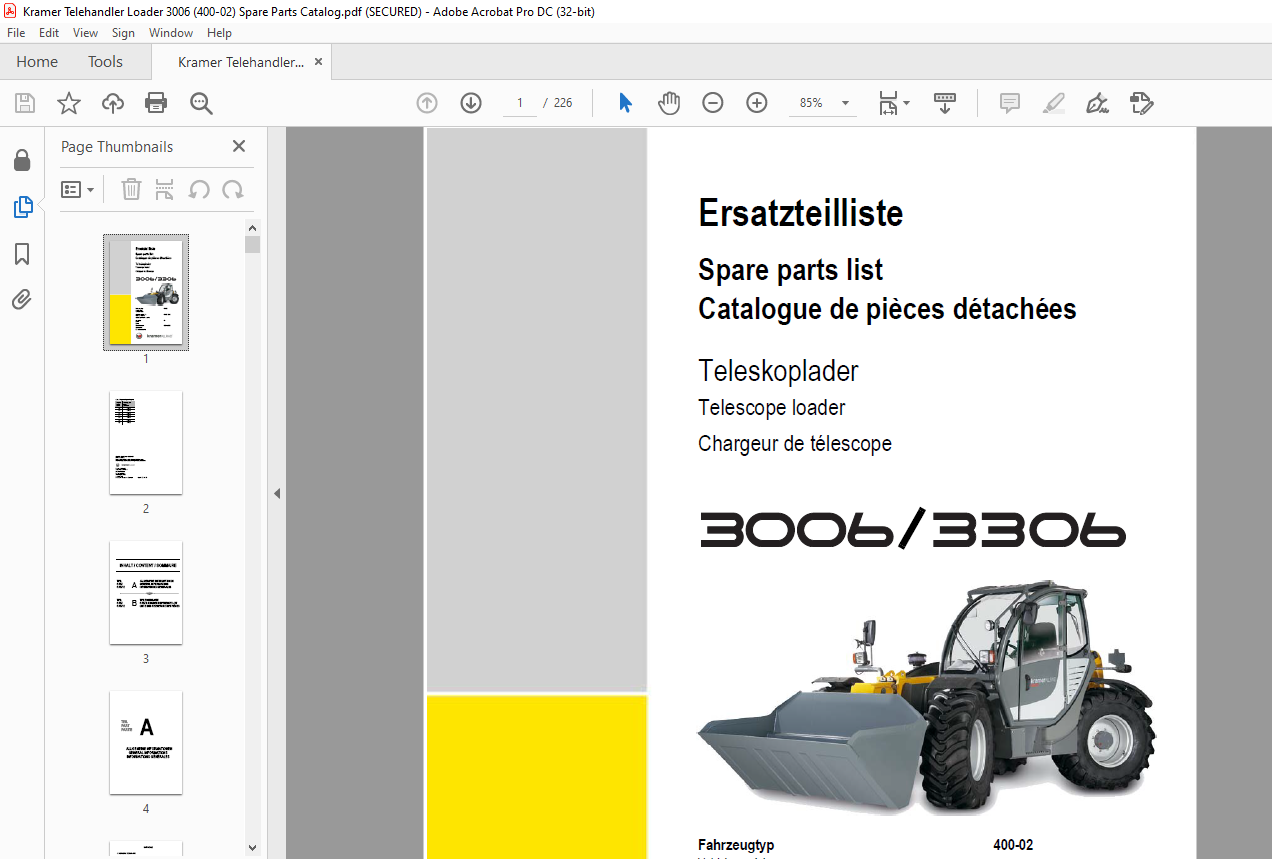
Task: Open the Edit menu
Action: [49, 33]
